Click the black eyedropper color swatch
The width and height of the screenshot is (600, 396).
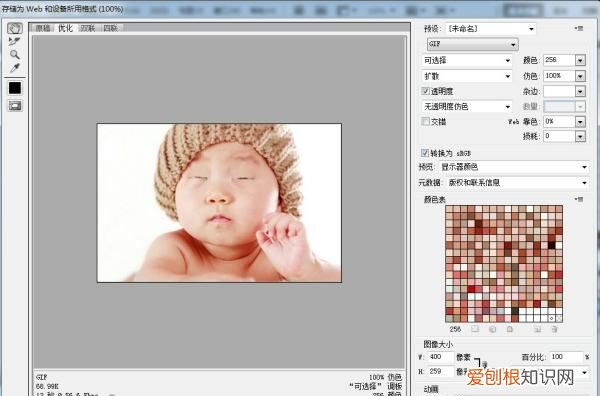point(15,88)
